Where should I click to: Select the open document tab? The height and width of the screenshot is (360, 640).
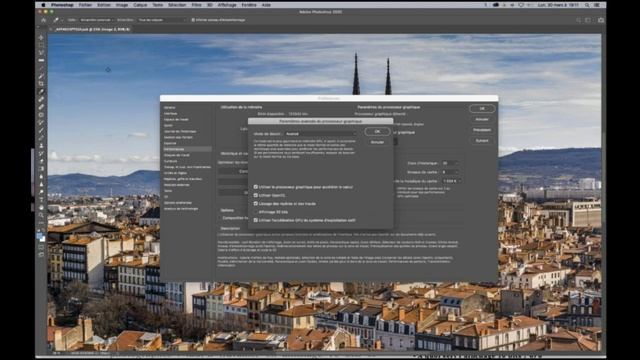point(91,29)
